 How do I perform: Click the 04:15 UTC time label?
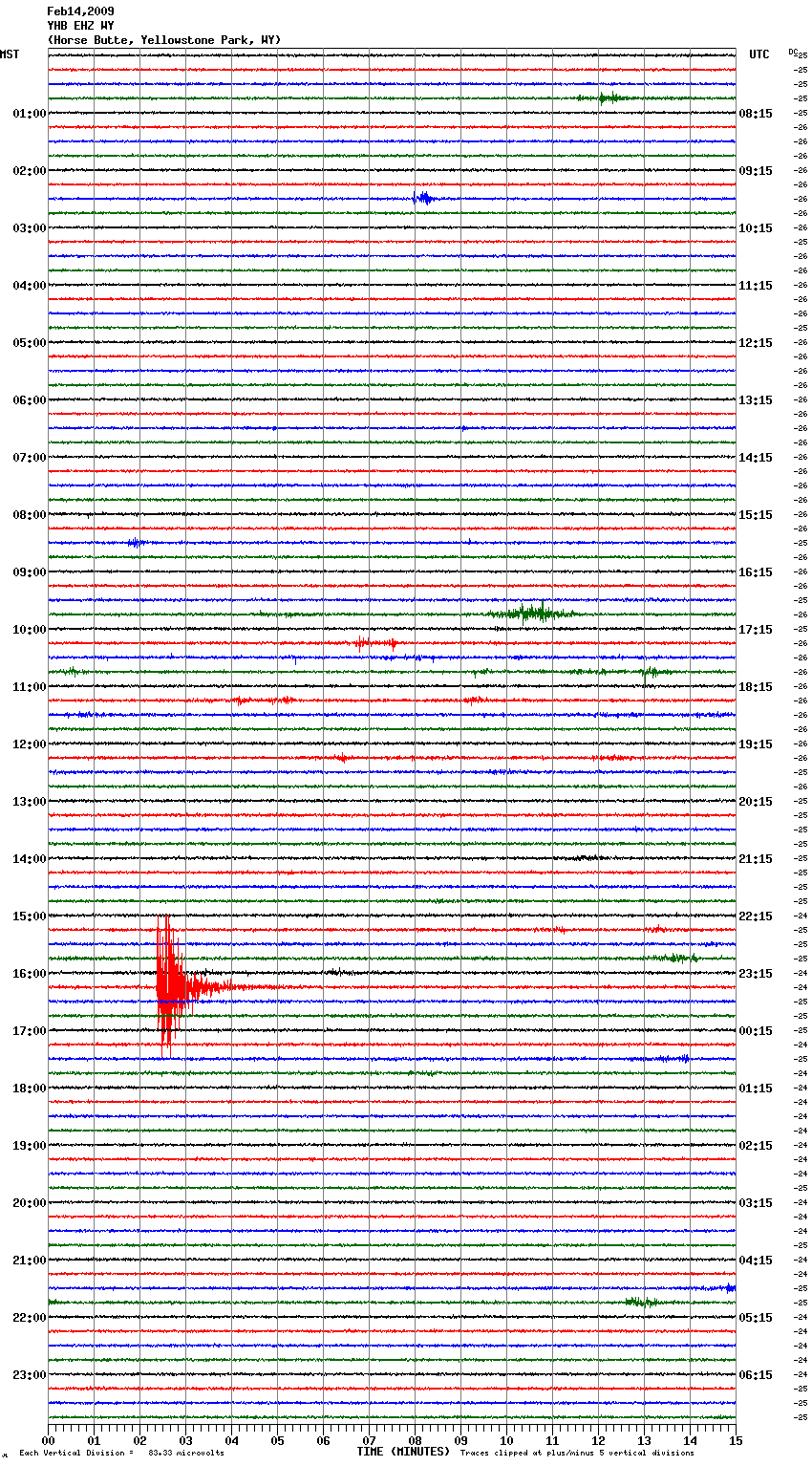[756, 1261]
